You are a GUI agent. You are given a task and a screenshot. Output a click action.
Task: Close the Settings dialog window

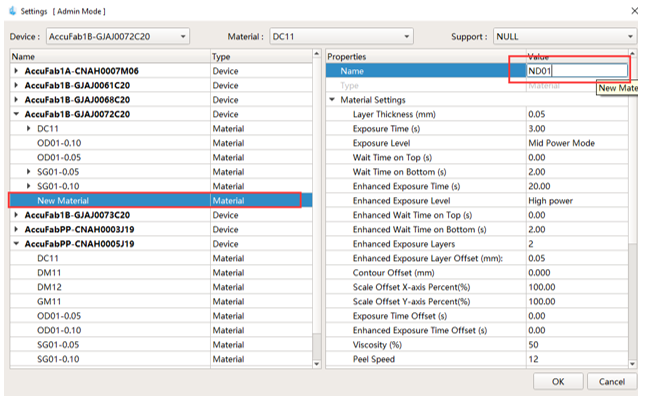[634, 11]
